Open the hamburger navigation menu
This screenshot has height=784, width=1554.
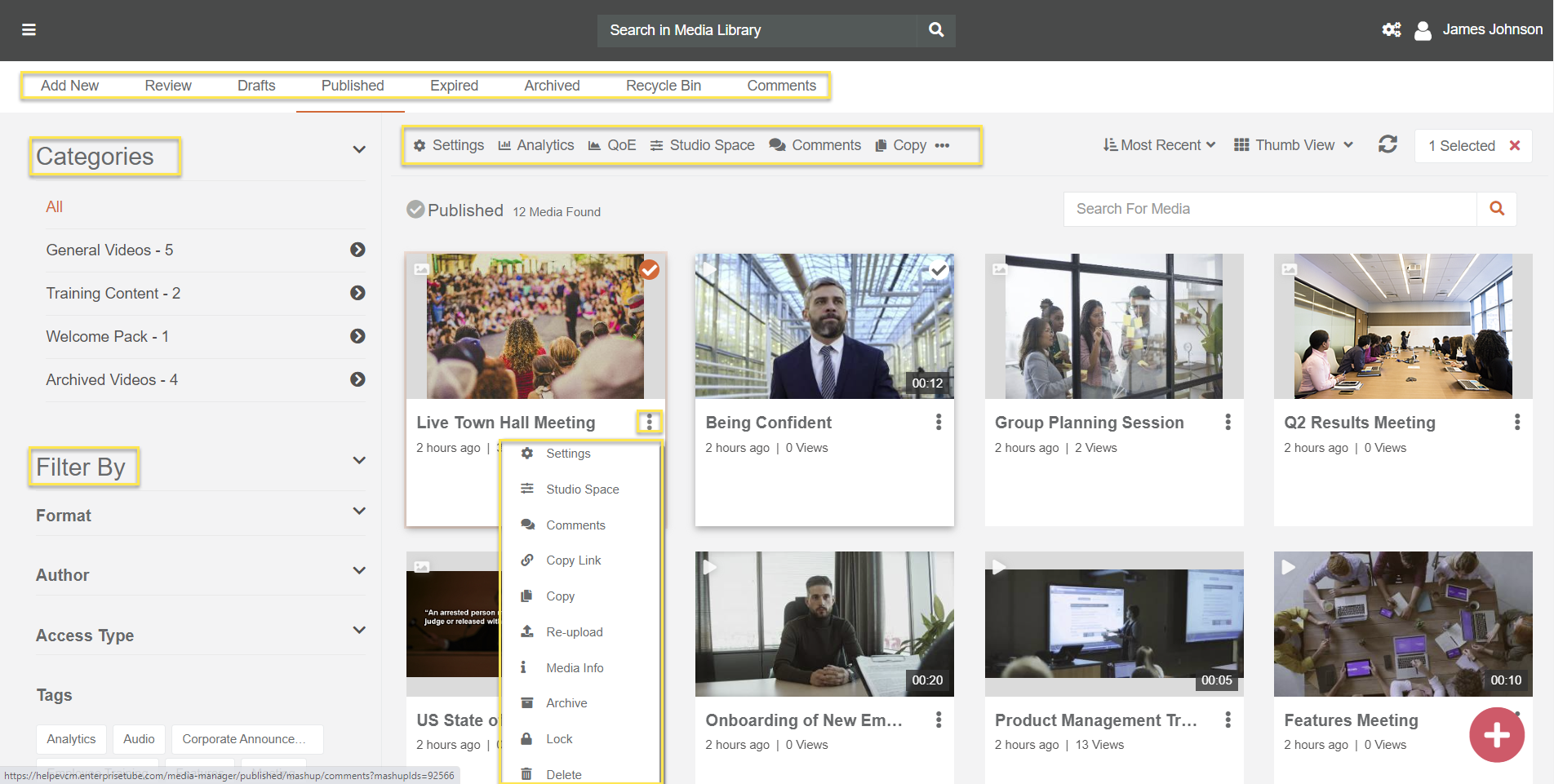tap(29, 30)
